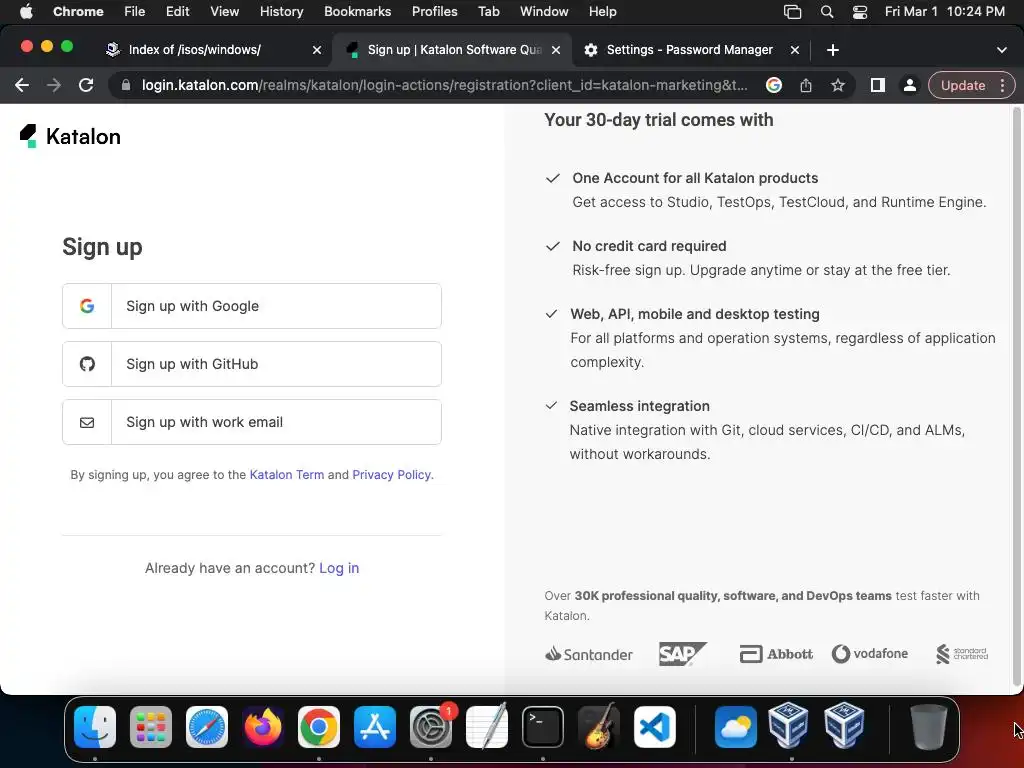Open the Privacy Policy link
This screenshot has height=768, width=1024.
(391, 475)
